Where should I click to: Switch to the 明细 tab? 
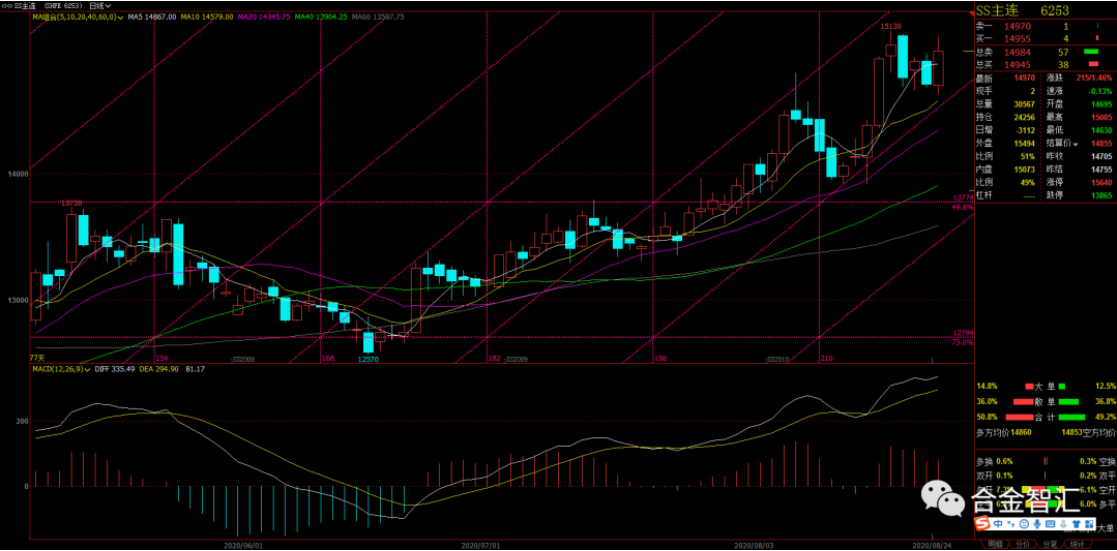click(995, 544)
